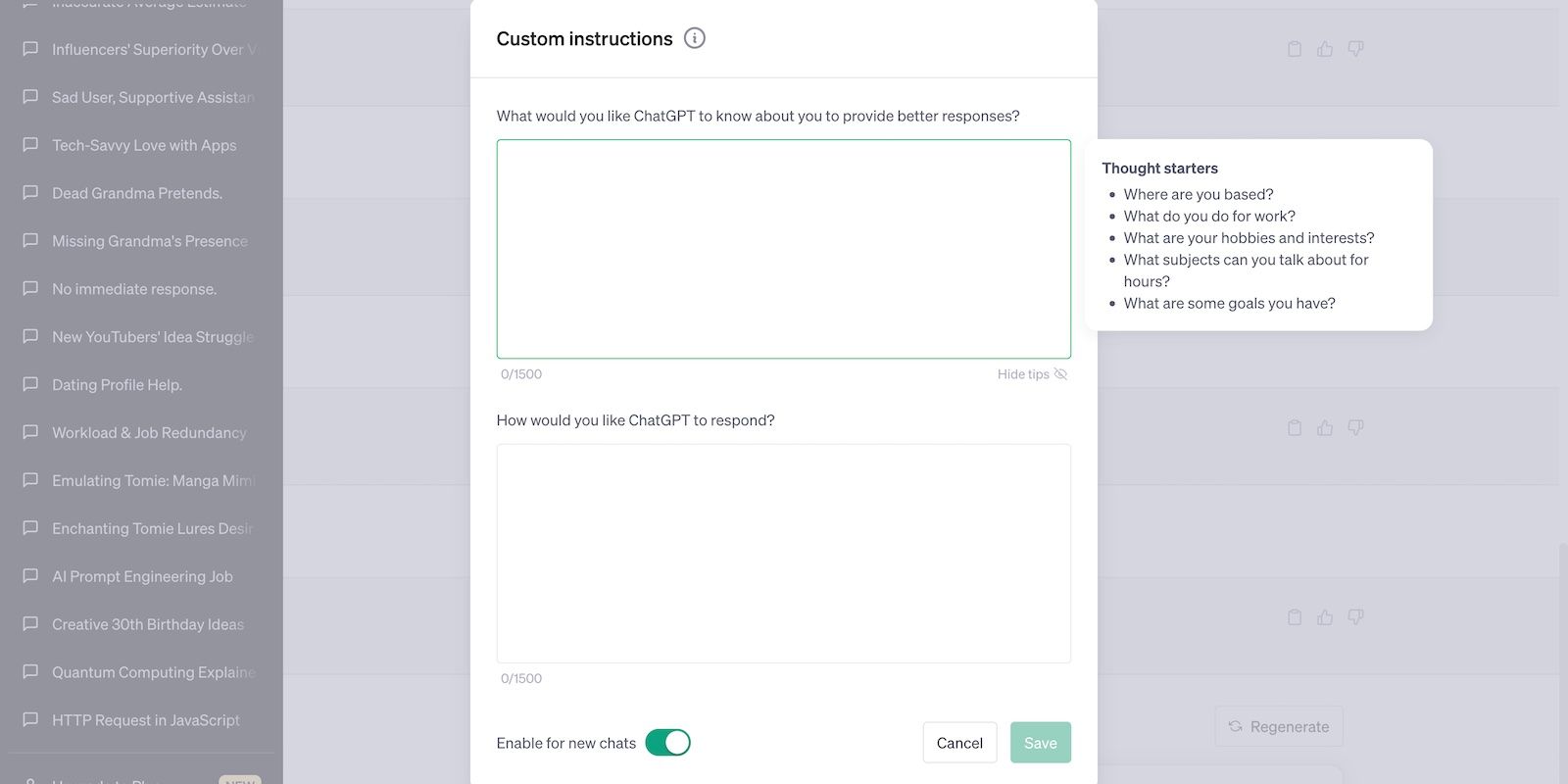
Task: Click the regenerate arrows icon on Regenerate button
Action: click(1235, 725)
